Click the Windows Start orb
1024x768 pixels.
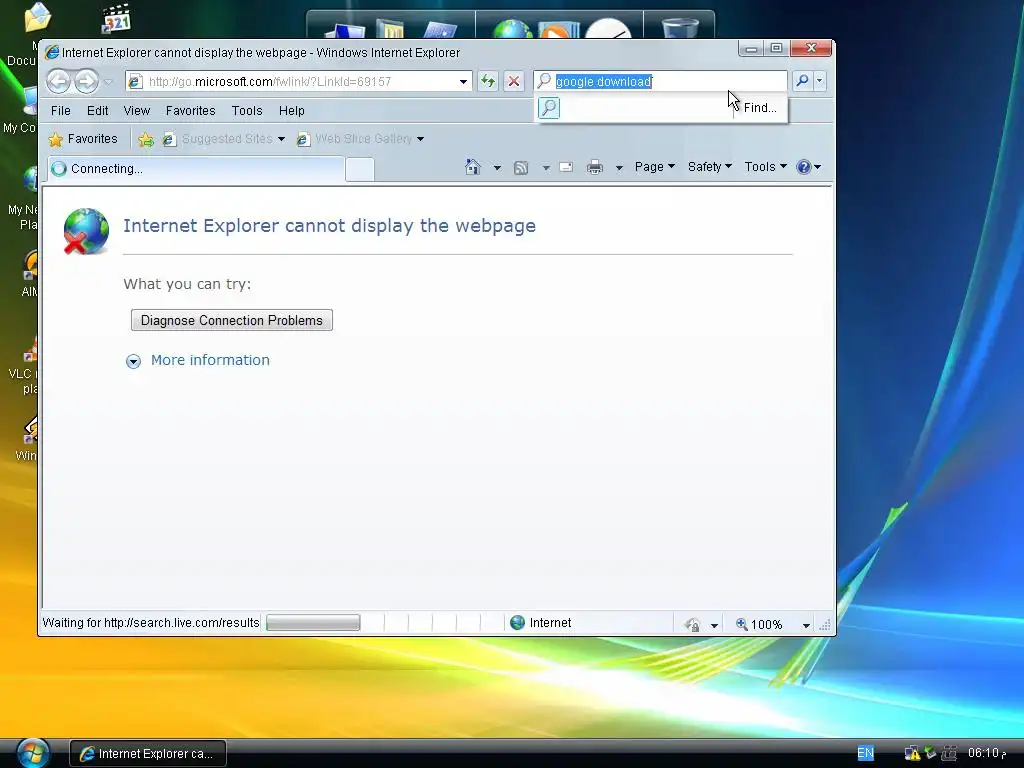(33, 753)
